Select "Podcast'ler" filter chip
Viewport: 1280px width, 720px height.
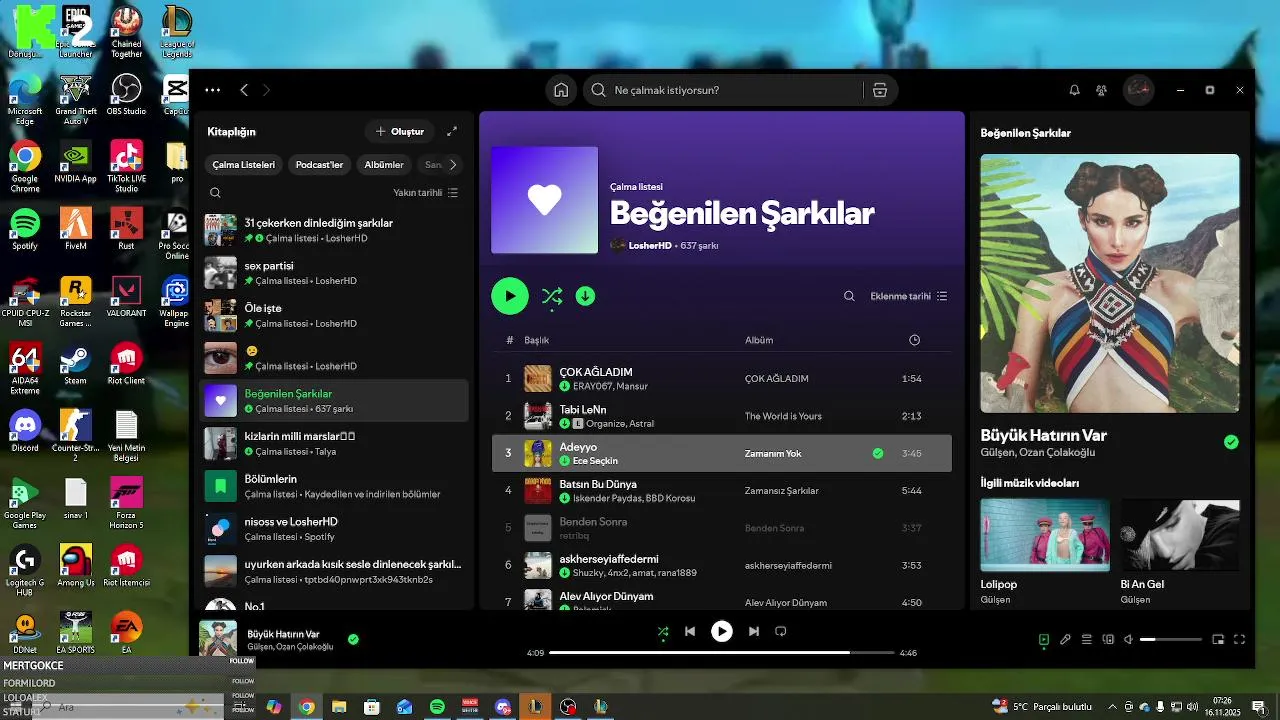tap(319, 165)
